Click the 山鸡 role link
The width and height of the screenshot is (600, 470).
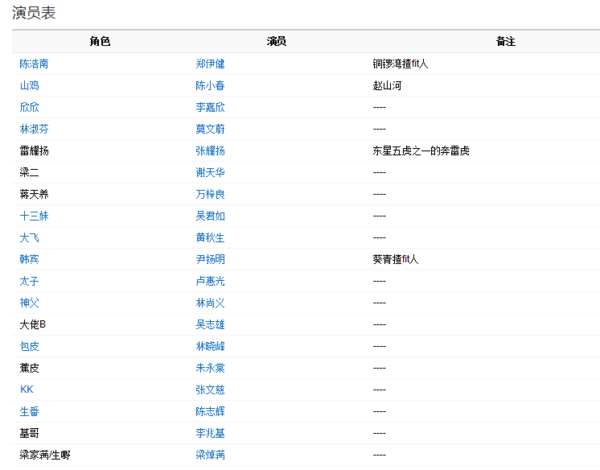point(29,85)
